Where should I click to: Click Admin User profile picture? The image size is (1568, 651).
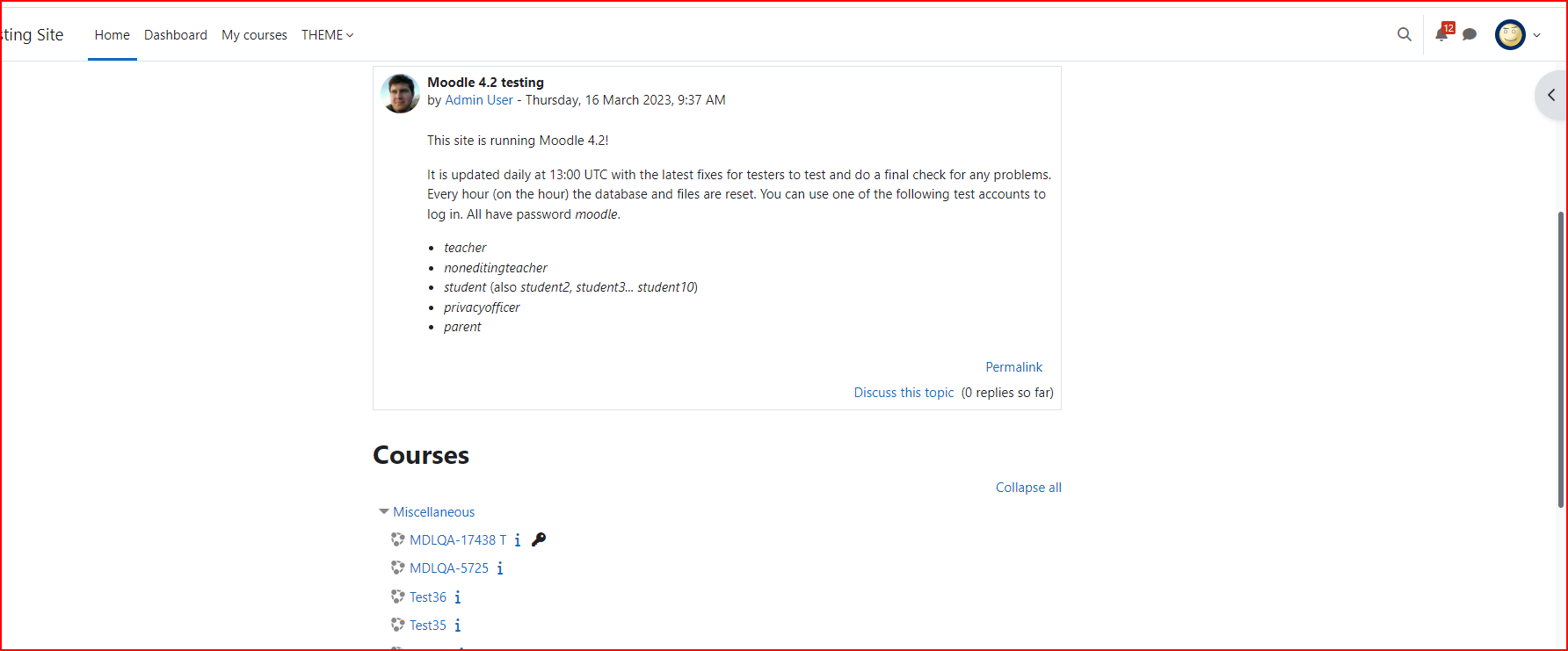[400, 93]
